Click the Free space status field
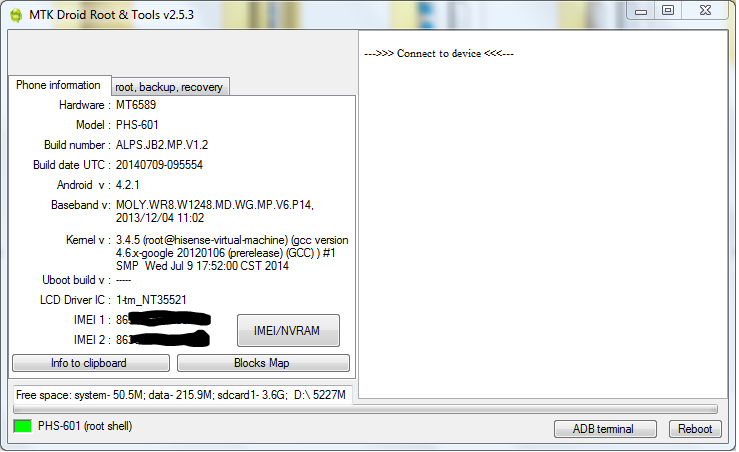Image resolution: width=739 pixels, height=452 pixels. [183, 395]
